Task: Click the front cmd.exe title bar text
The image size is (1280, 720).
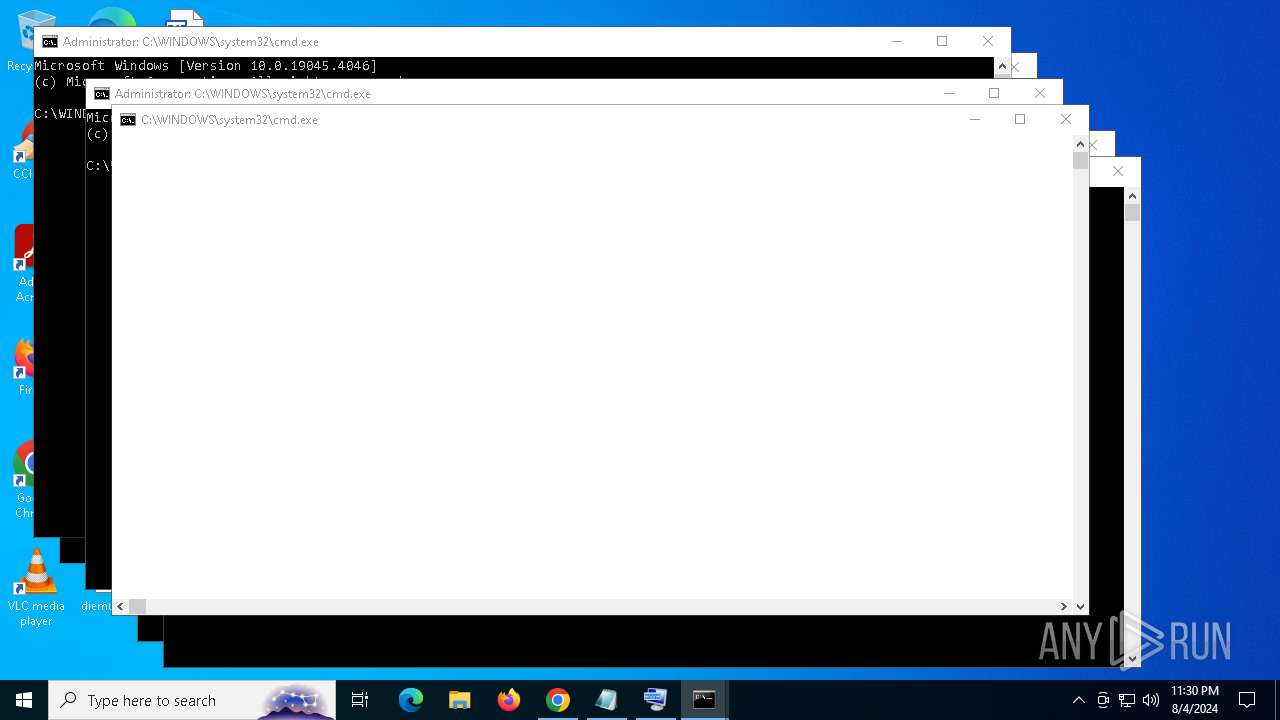Action: [229, 120]
